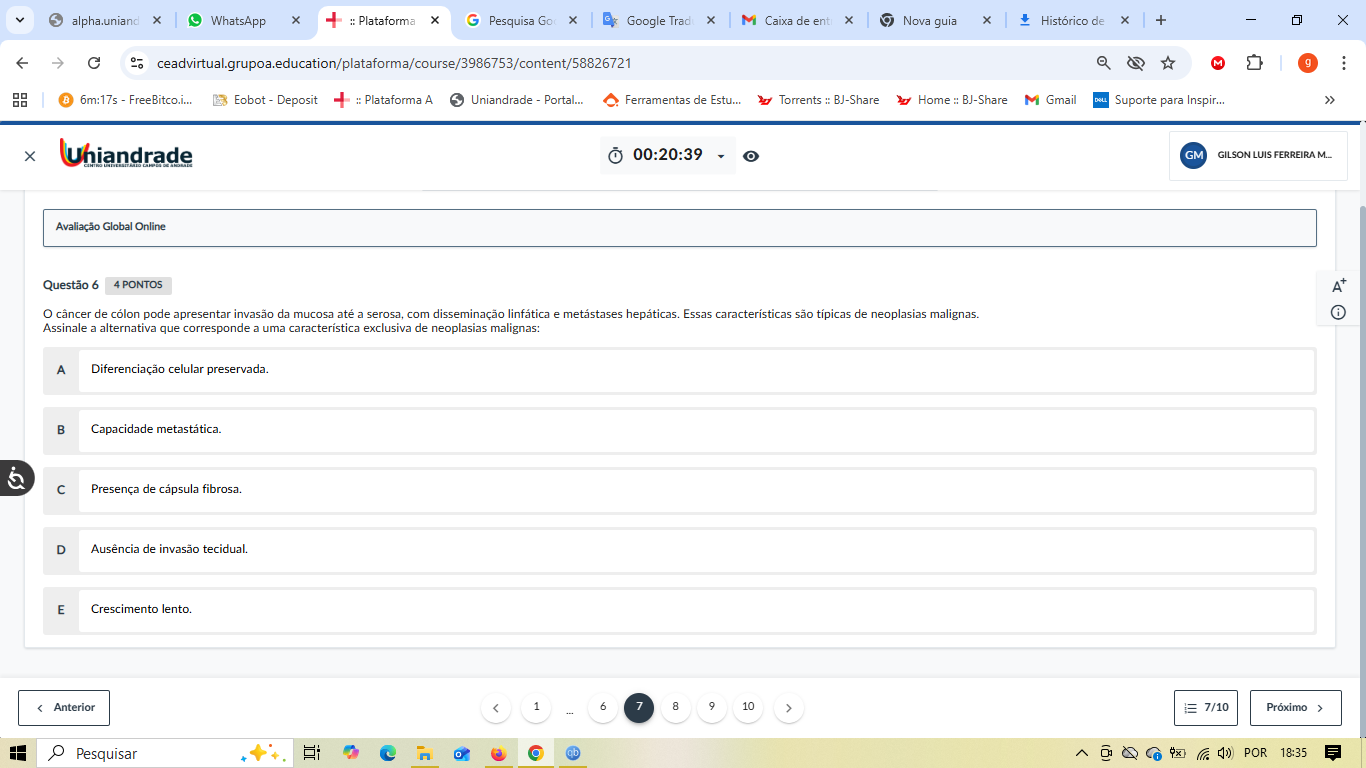Viewport: 1366px width, 768px height.
Task: Switch to the WhatsApp browser tab
Action: [x=238, y=20]
